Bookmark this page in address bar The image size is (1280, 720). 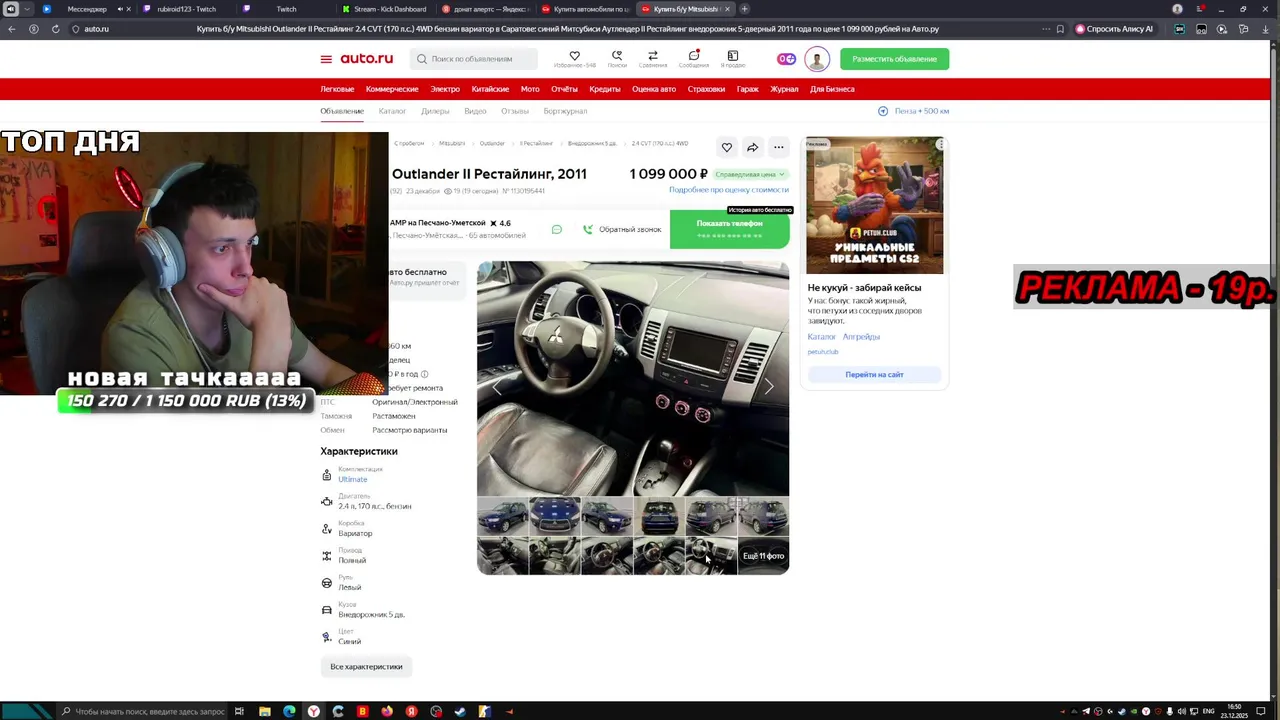click(x=1061, y=29)
